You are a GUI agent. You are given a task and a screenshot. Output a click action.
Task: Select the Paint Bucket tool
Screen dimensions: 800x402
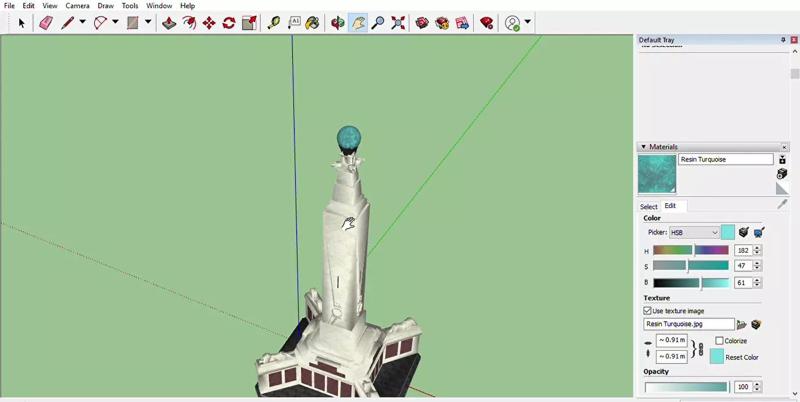pos(312,23)
